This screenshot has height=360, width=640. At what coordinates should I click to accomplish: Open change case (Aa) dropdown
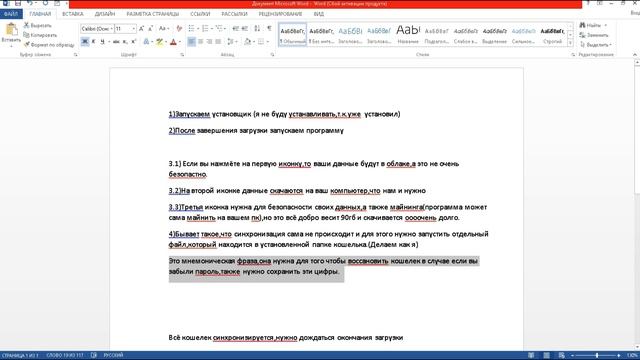click(x=164, y=29)
